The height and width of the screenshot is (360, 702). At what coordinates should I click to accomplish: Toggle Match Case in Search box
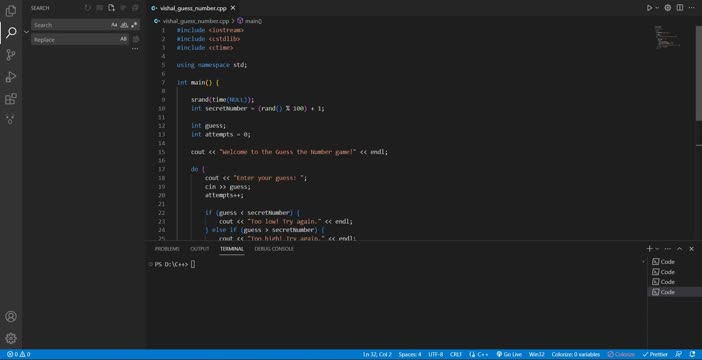coord(114,25)
